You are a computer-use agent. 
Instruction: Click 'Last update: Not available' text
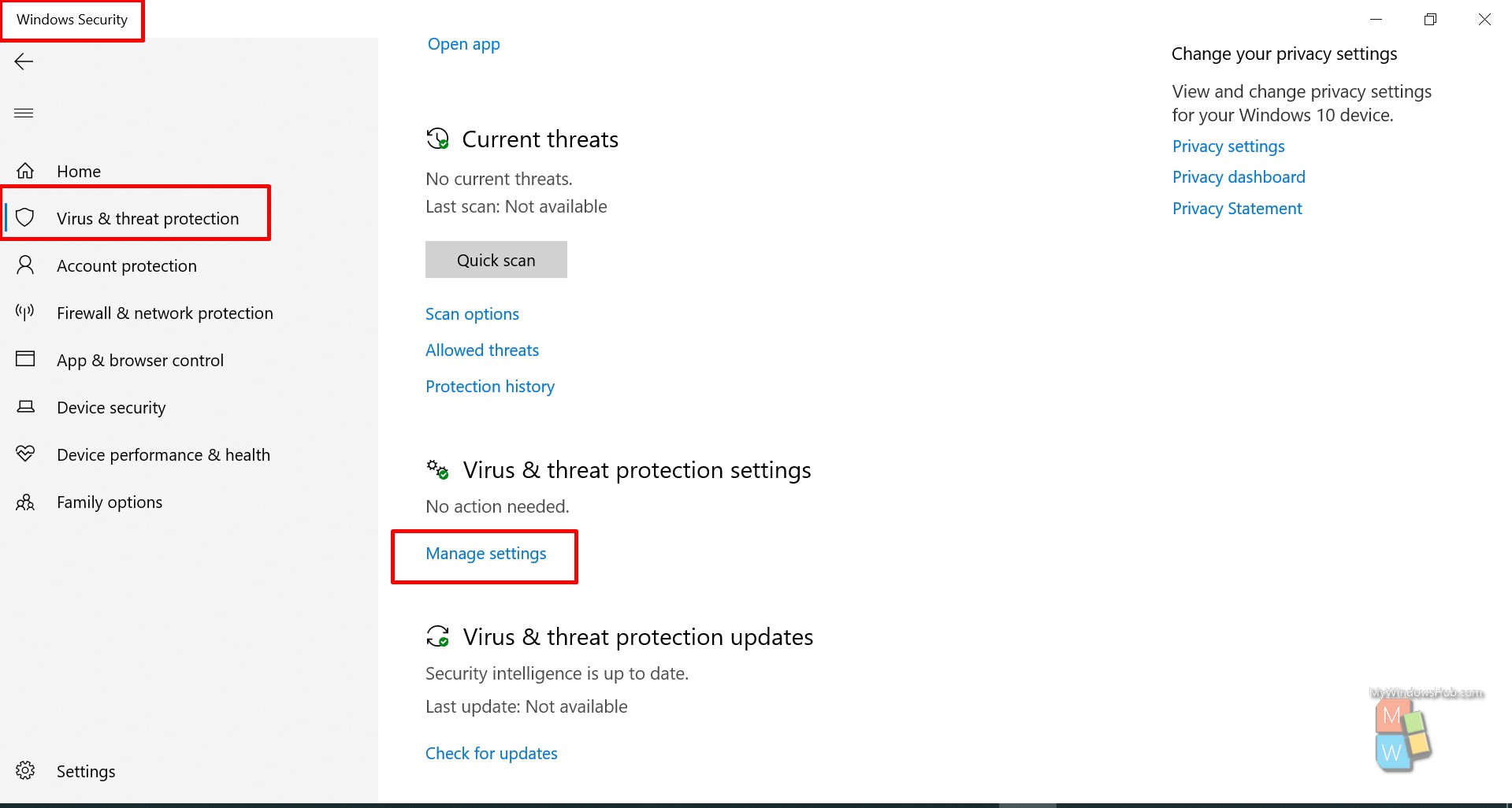pyautogui.click(x=526, y=706)
